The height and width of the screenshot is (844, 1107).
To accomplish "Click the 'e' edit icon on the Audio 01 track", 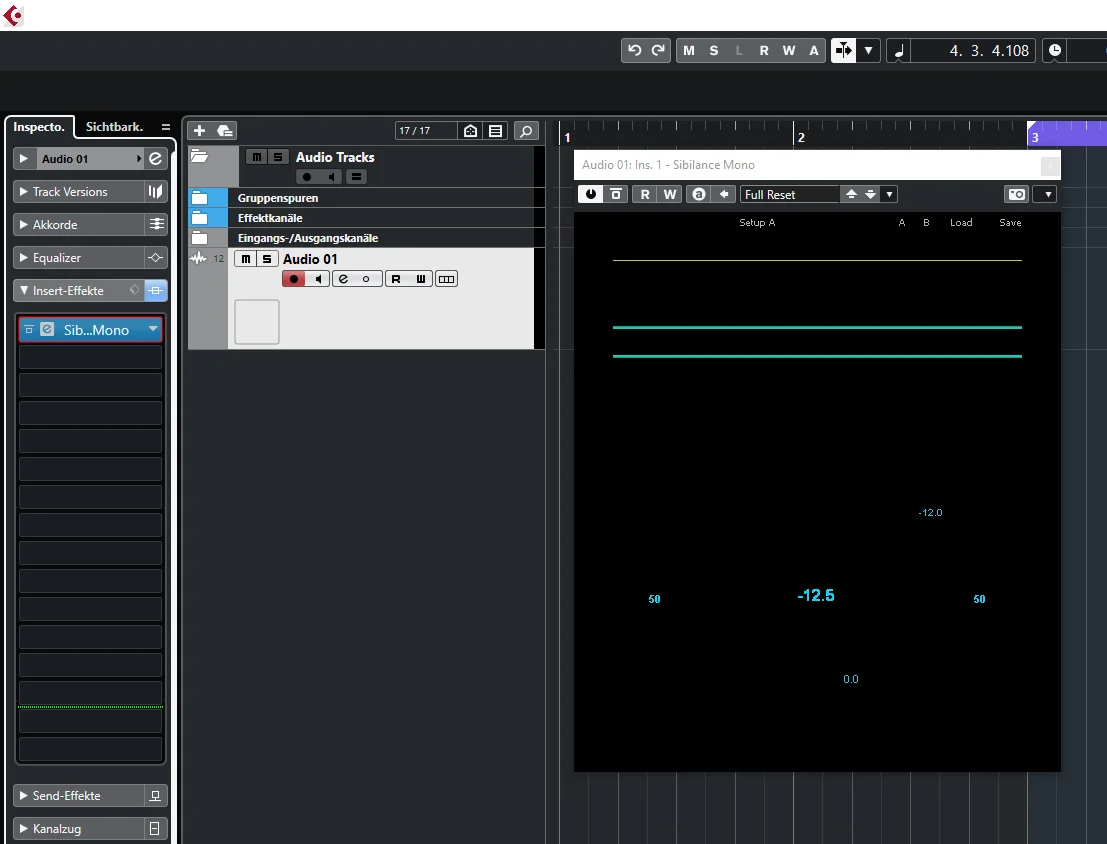I will [x=344, y=279].
